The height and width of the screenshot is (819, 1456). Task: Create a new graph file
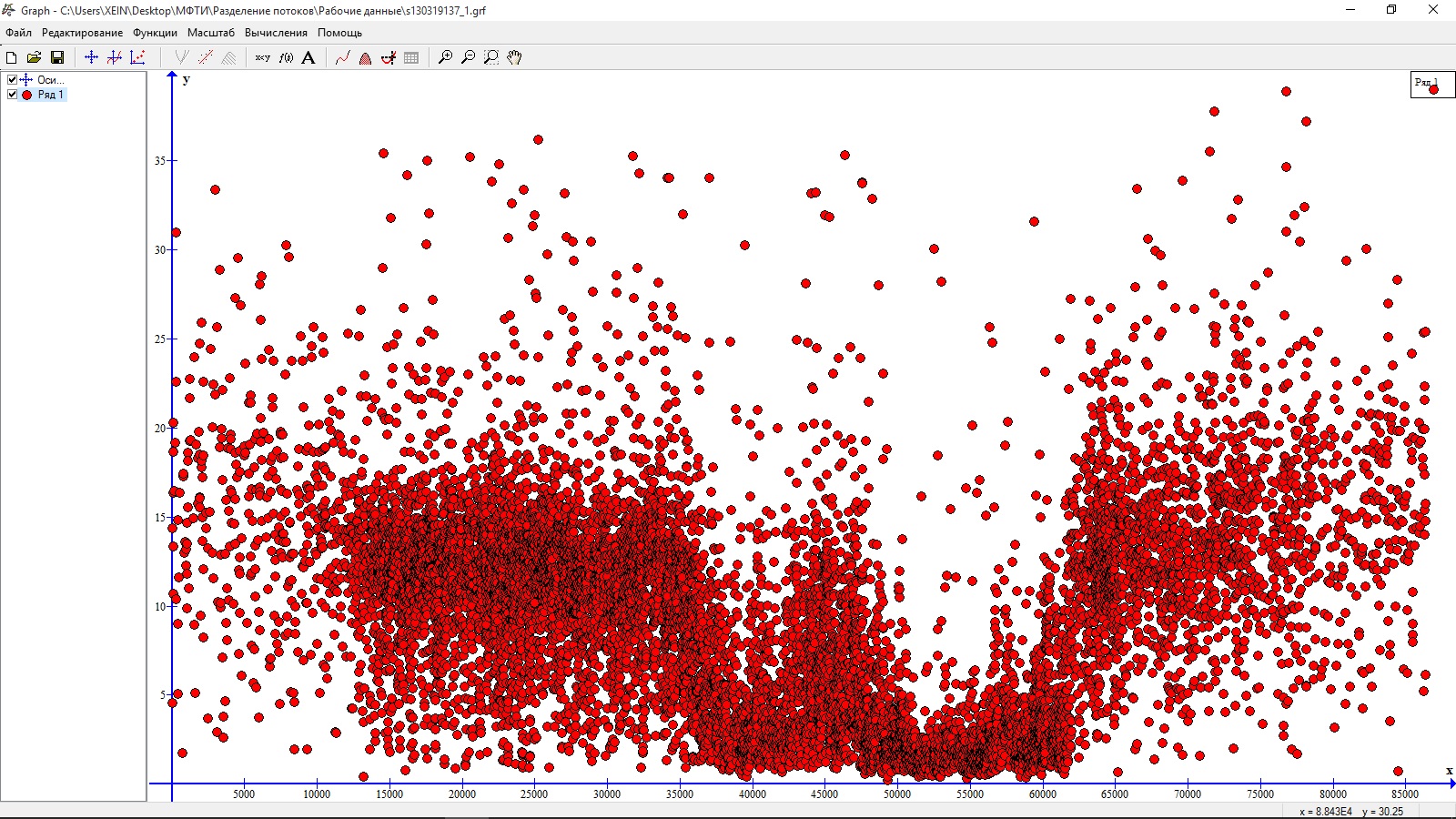tap(12, 57)
